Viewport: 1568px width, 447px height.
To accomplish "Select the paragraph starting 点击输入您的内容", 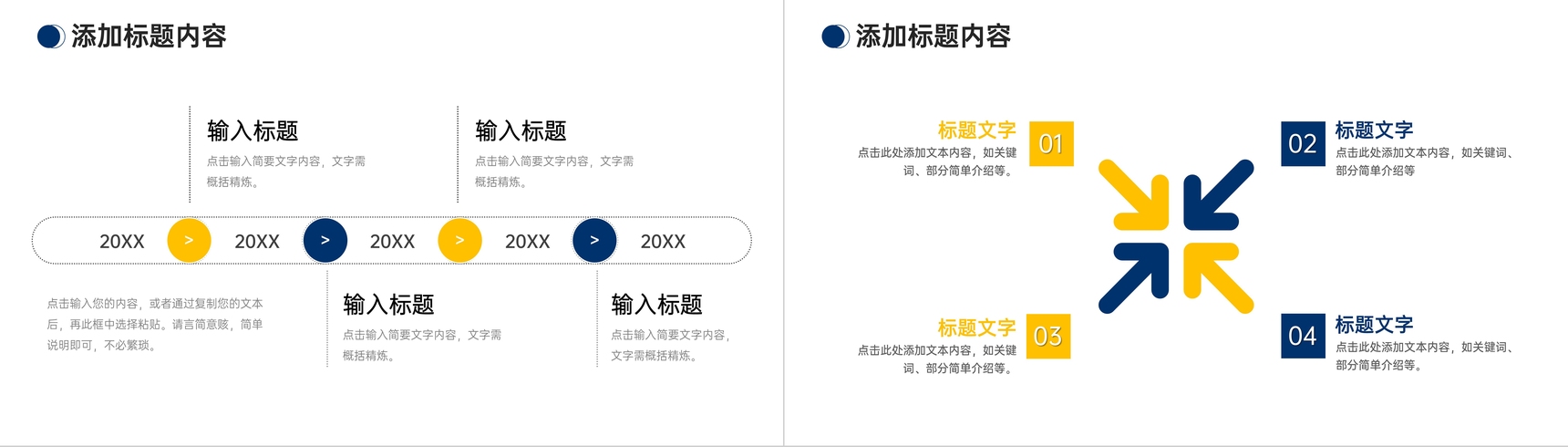I will pos(155,324).
